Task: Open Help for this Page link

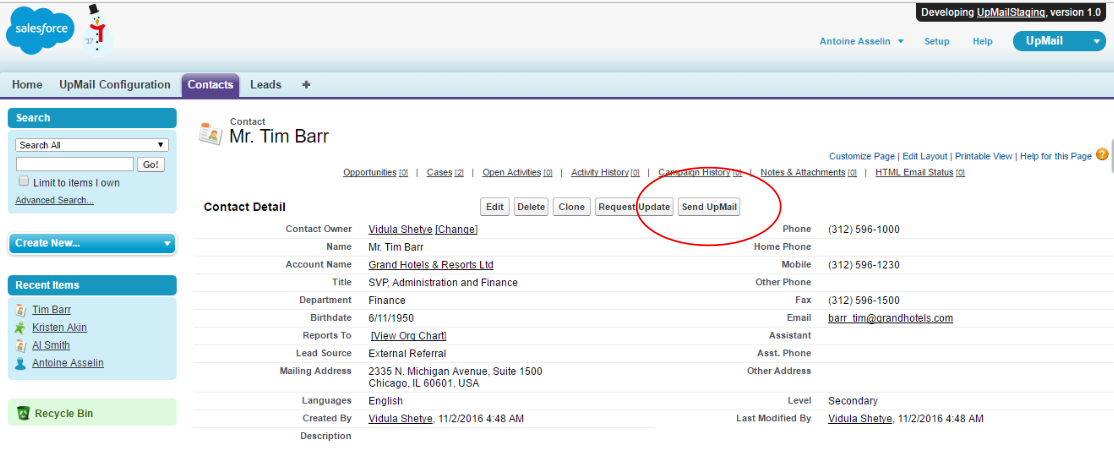Action: tap(1056, 156)
